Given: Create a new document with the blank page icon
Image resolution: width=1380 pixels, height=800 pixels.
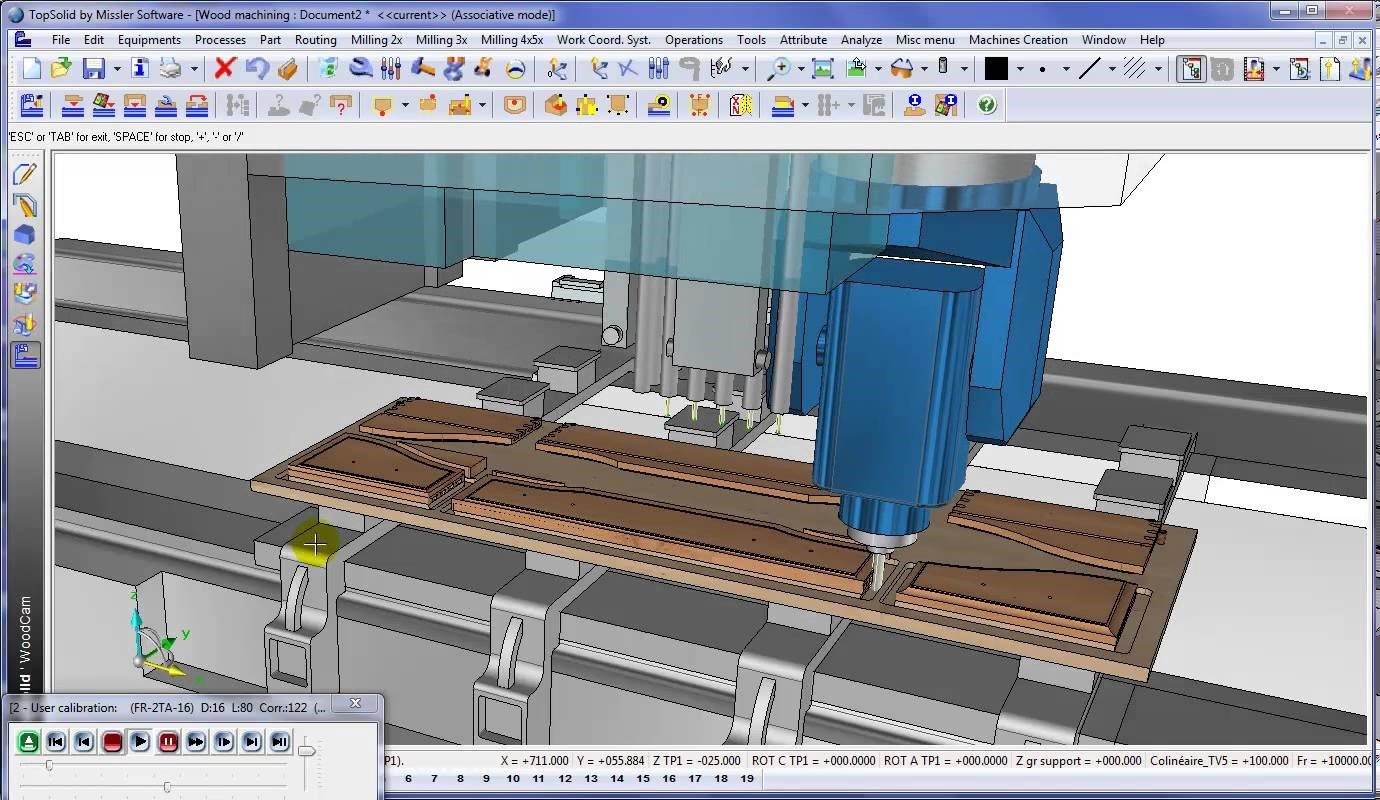Looking at the screenshot, I should (x=32, y=69).
